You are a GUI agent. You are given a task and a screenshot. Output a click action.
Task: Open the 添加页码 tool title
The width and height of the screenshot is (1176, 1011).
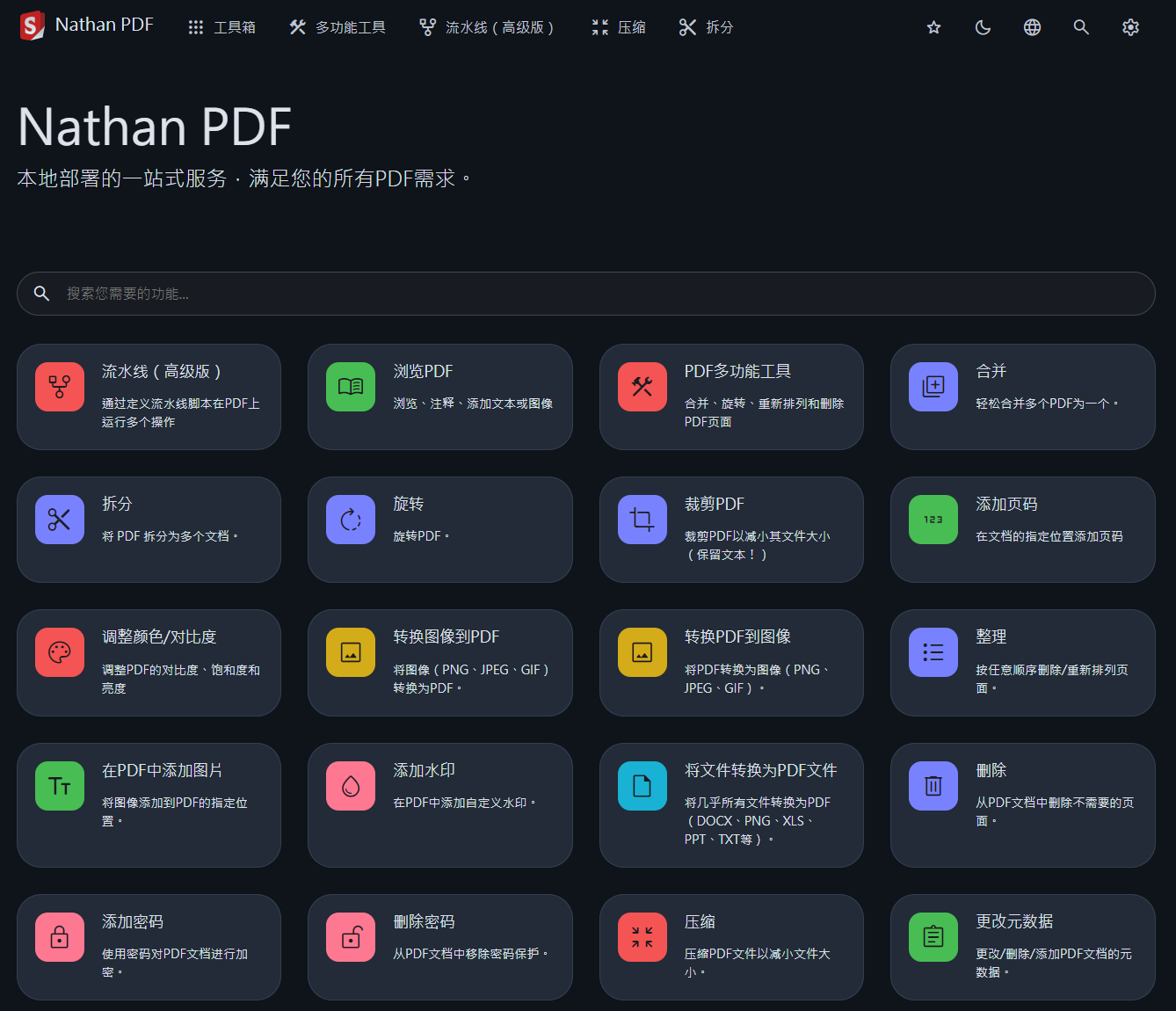[x=1006, y=505]
